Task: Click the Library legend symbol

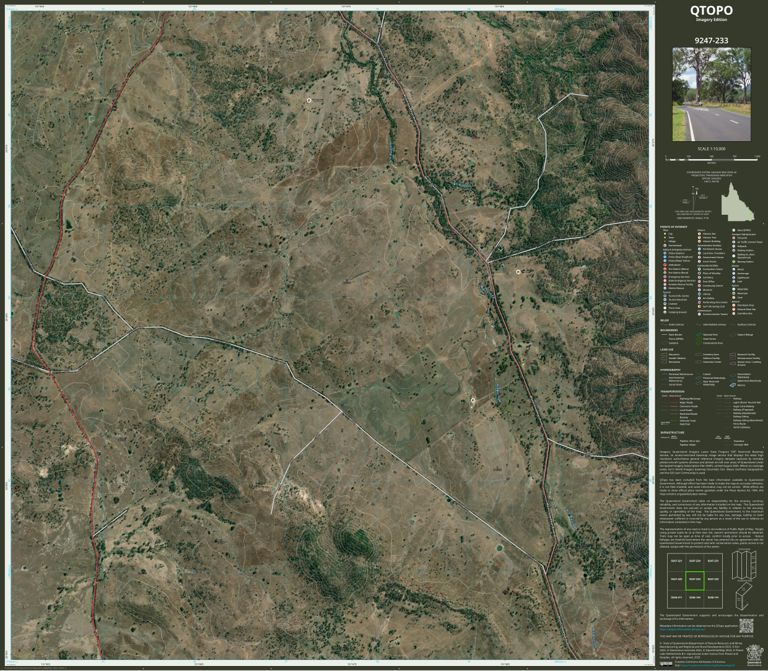Action: point(699,294)
